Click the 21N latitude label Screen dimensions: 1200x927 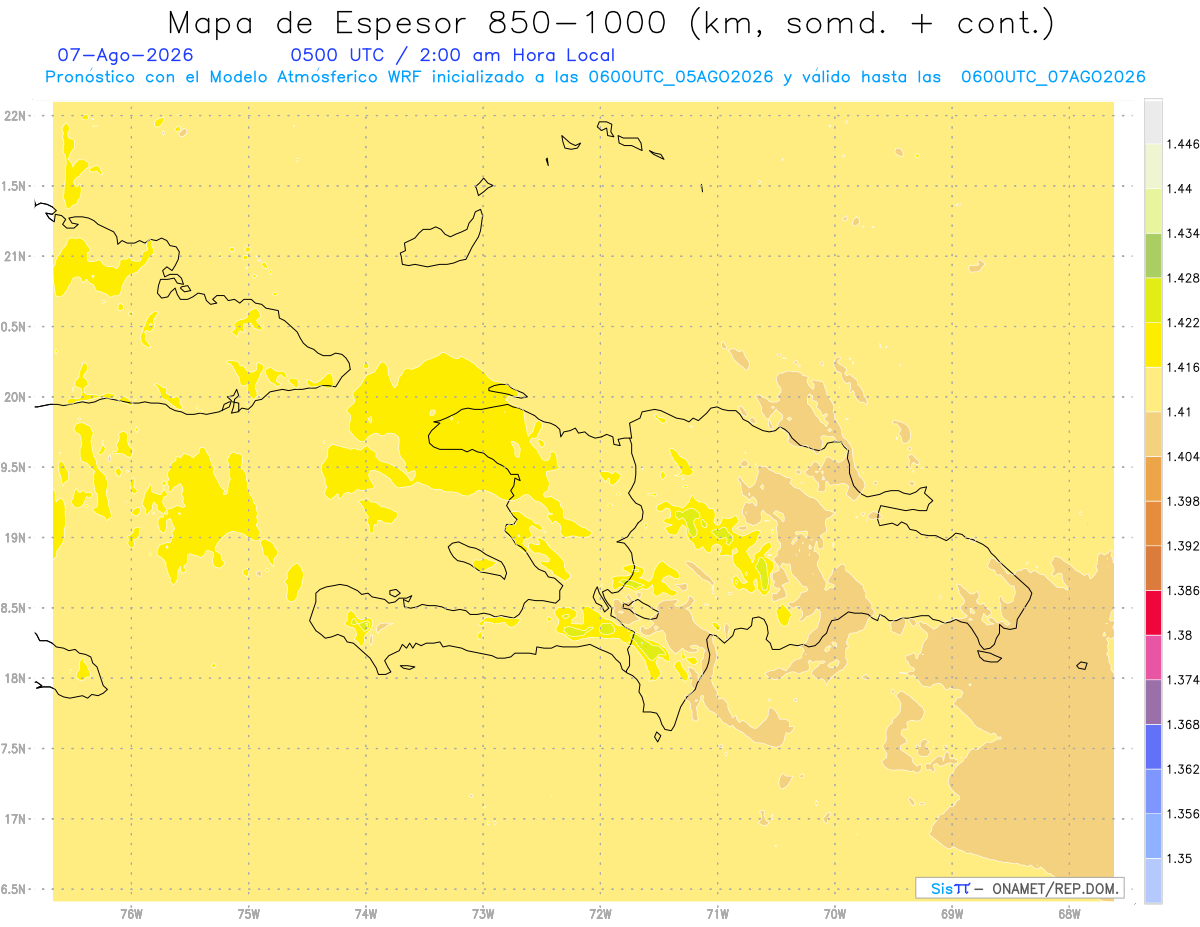coord(17,256)
